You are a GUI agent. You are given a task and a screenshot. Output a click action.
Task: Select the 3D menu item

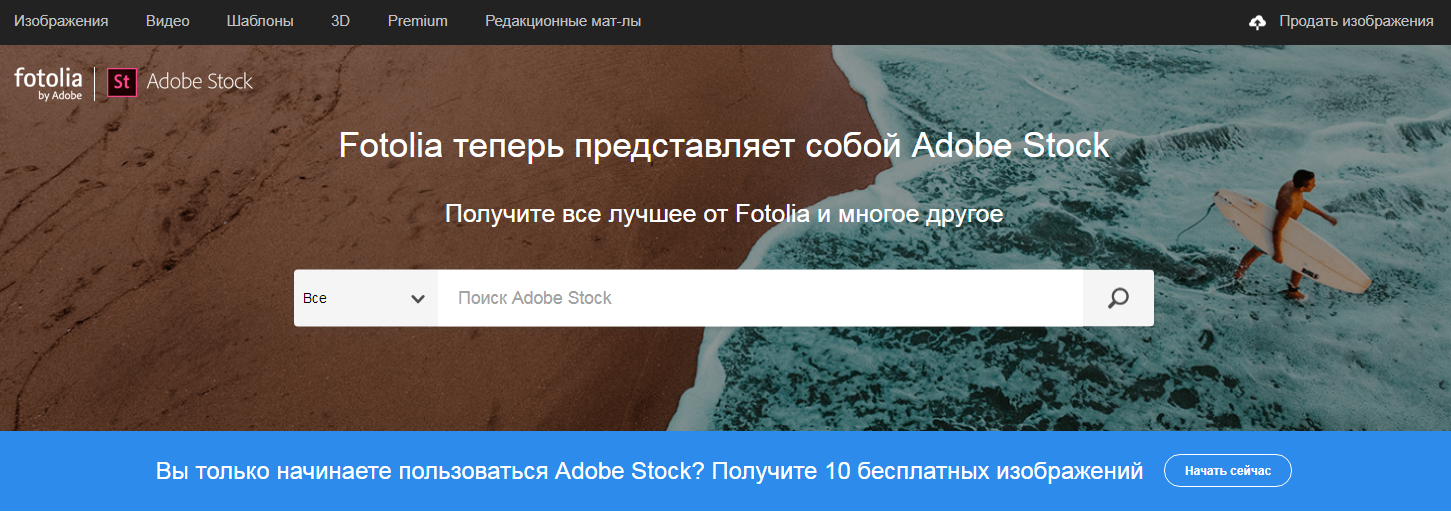click(340, 21)
